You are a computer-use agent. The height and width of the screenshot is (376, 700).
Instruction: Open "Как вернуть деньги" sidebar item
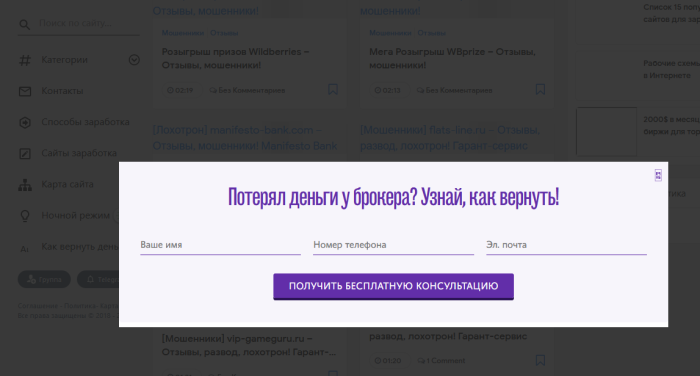[x=80, y=246]
